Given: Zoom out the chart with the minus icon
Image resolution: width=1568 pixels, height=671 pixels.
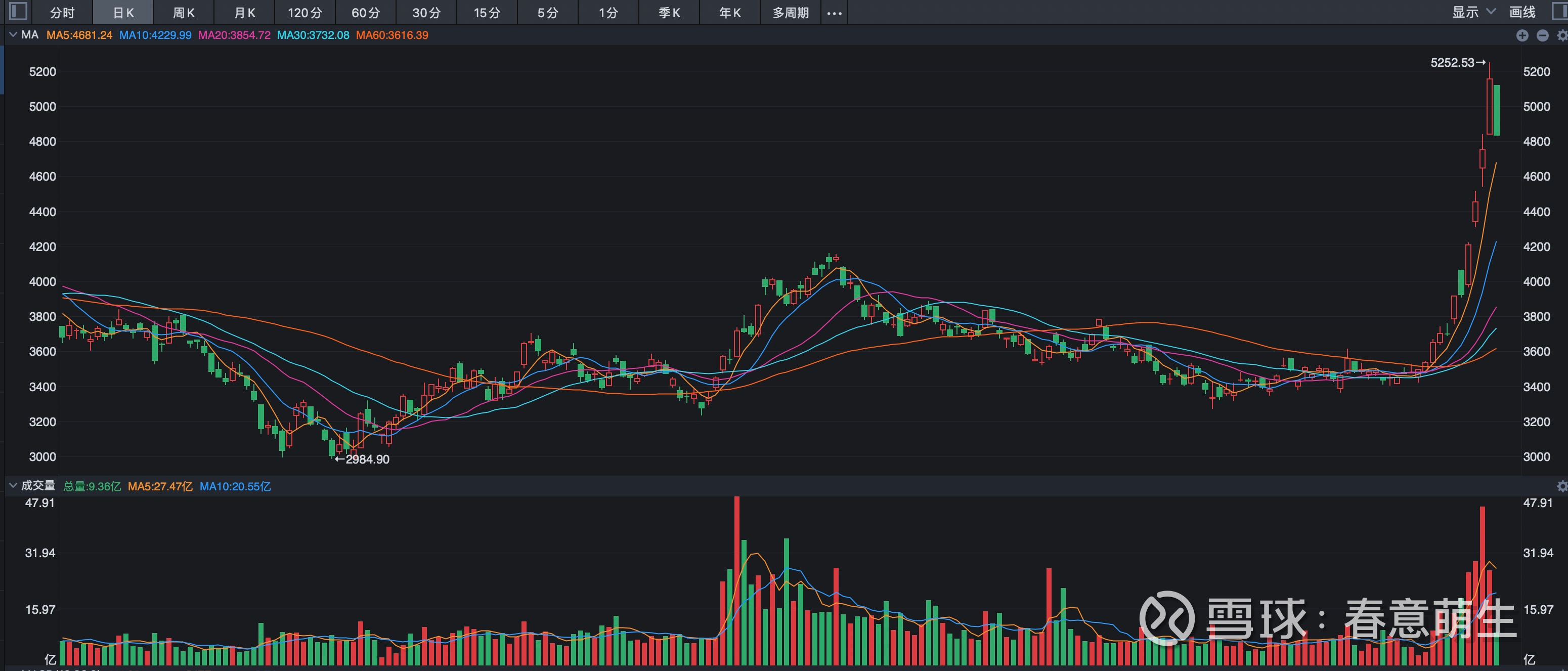Looking at the screenshot, I should tap(1542, 35).
